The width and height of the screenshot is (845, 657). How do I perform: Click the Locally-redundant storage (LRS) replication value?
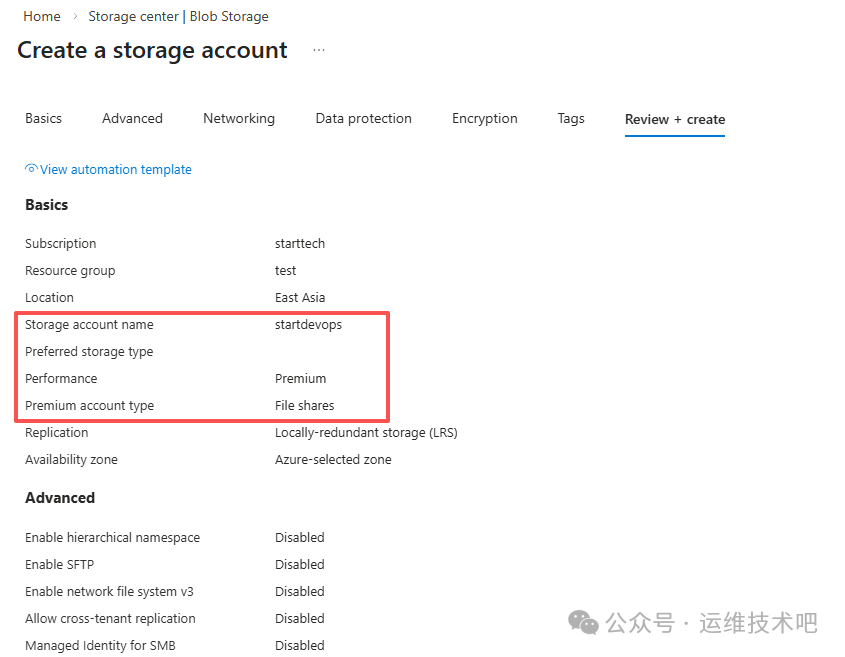click(x=366, y=433)
